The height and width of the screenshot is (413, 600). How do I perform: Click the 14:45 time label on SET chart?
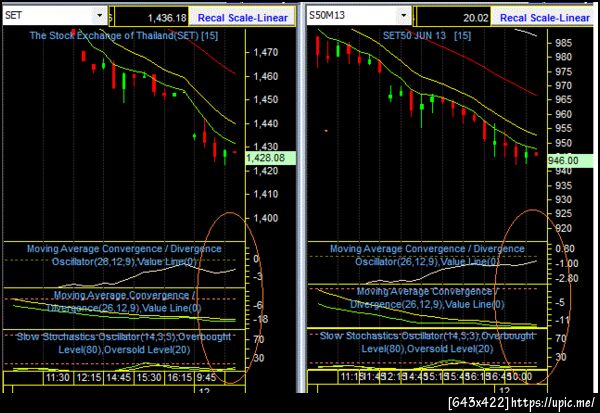119,377
